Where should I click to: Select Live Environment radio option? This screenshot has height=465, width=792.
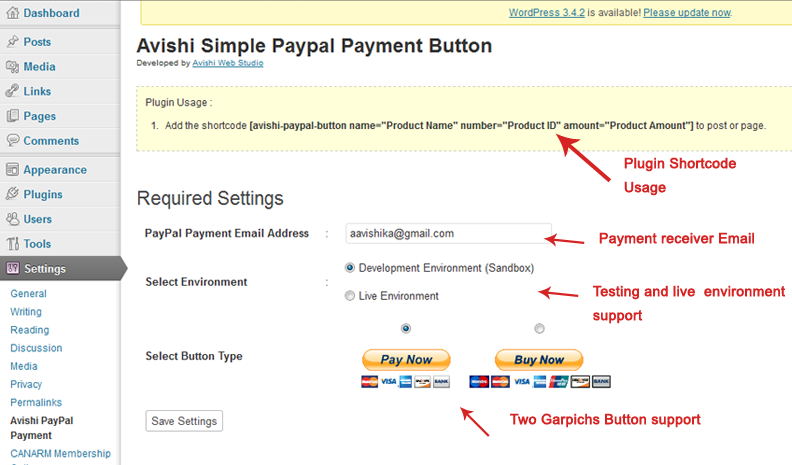pyautogui.click(x=350, y=296)
